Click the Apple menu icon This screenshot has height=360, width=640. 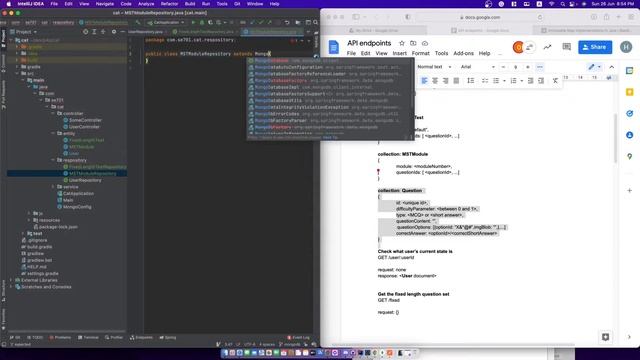click(x=9, y=4)
